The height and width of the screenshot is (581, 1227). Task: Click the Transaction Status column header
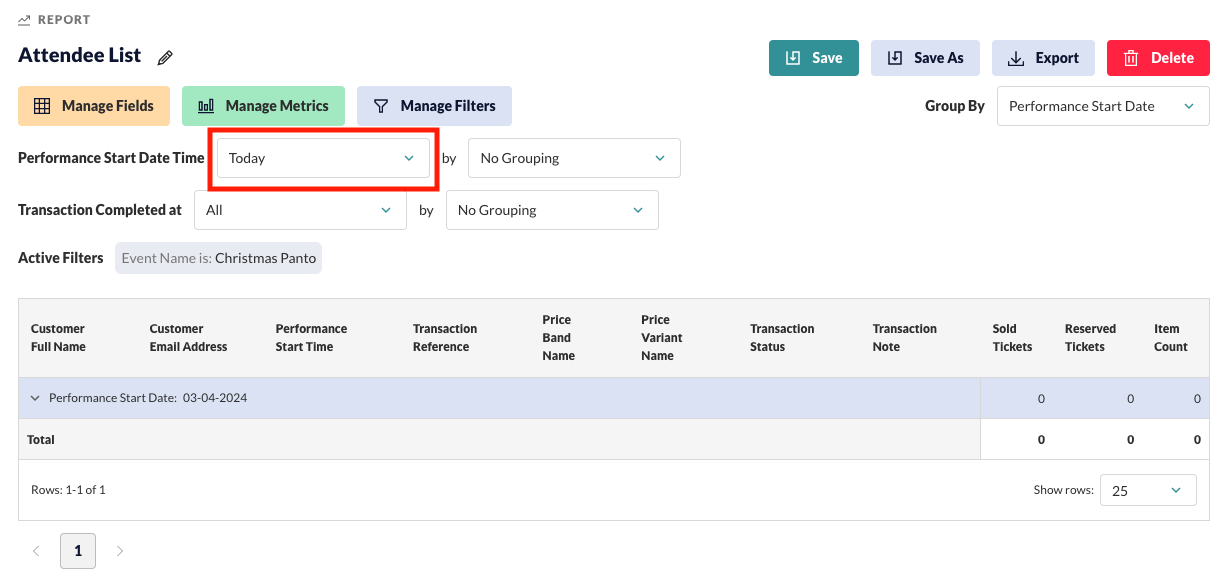(782, 338)
